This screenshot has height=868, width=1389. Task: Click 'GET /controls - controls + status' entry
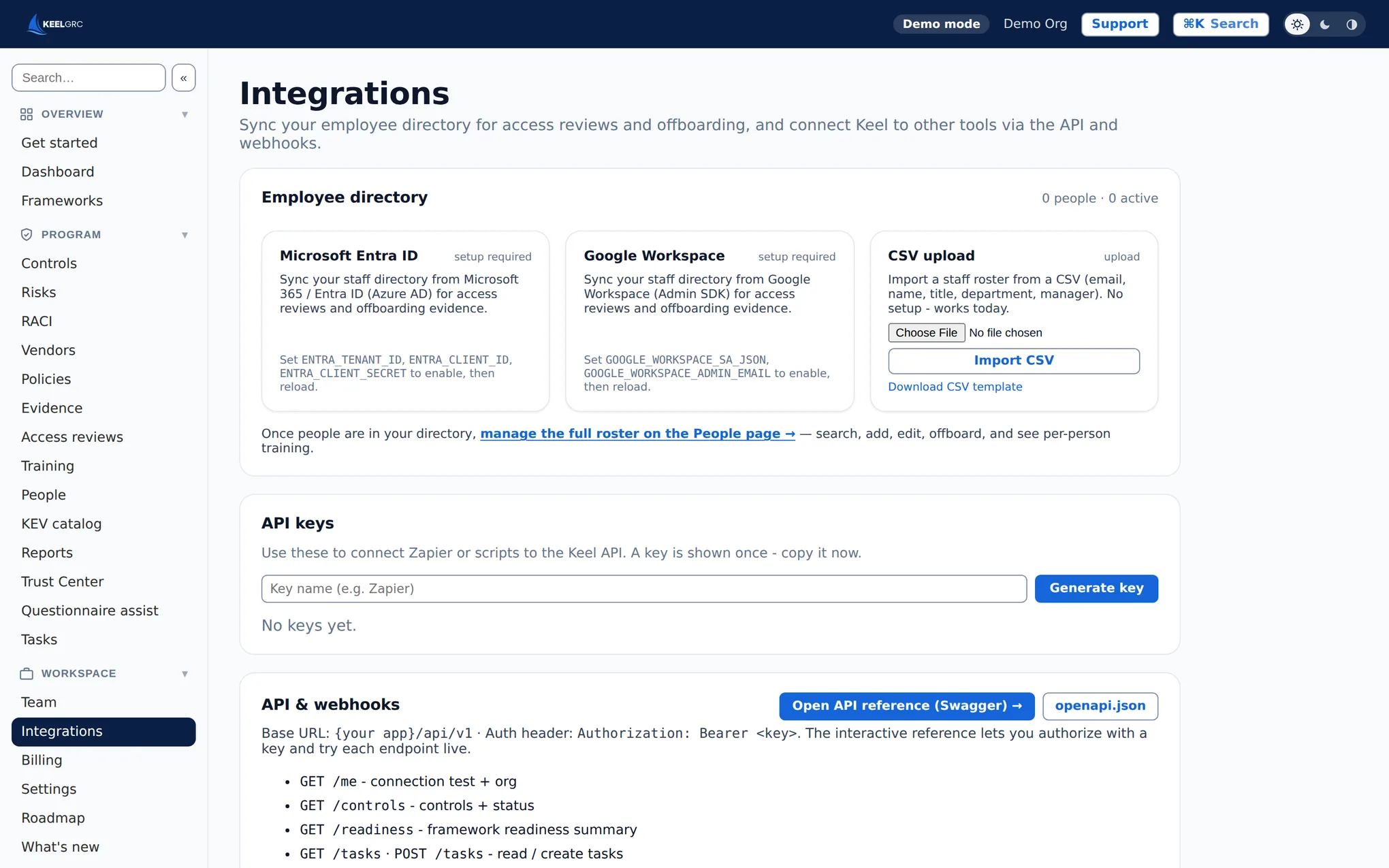coord(417,806)
